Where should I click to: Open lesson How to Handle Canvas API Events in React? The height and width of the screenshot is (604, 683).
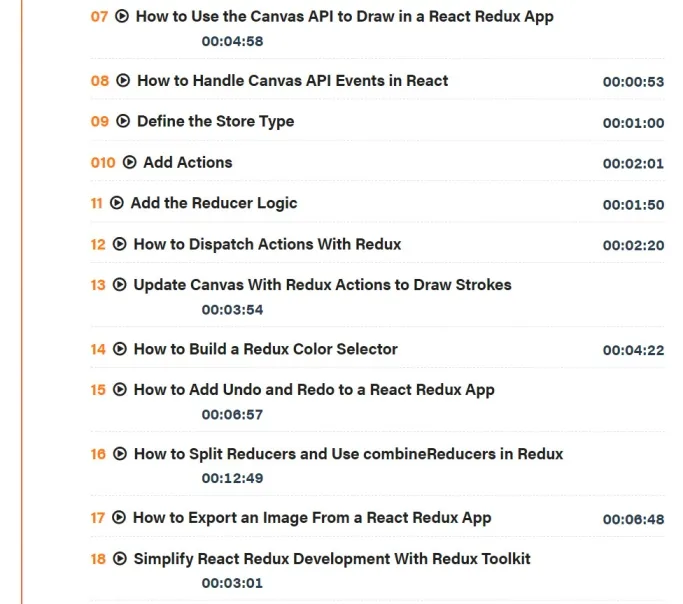293,81
